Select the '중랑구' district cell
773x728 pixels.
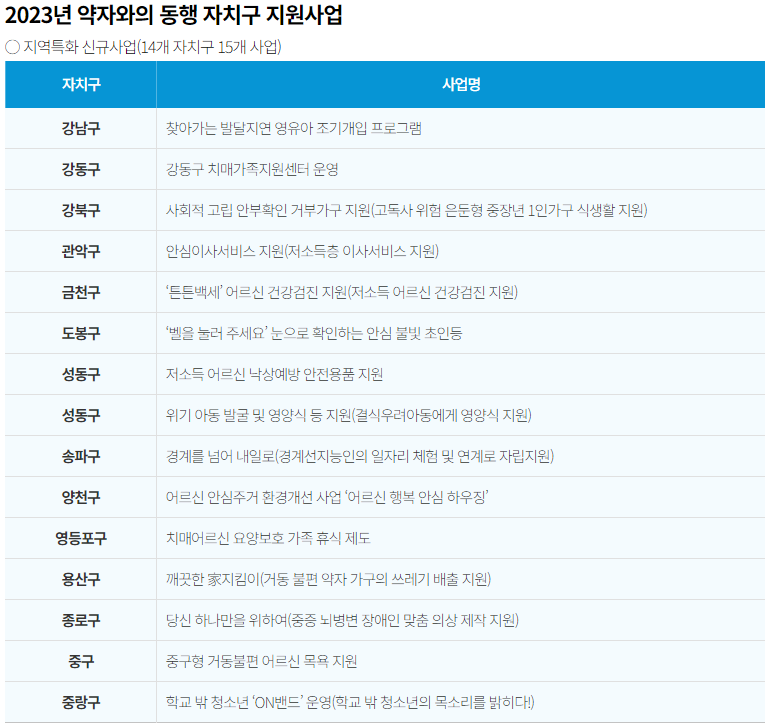(81, 701)
